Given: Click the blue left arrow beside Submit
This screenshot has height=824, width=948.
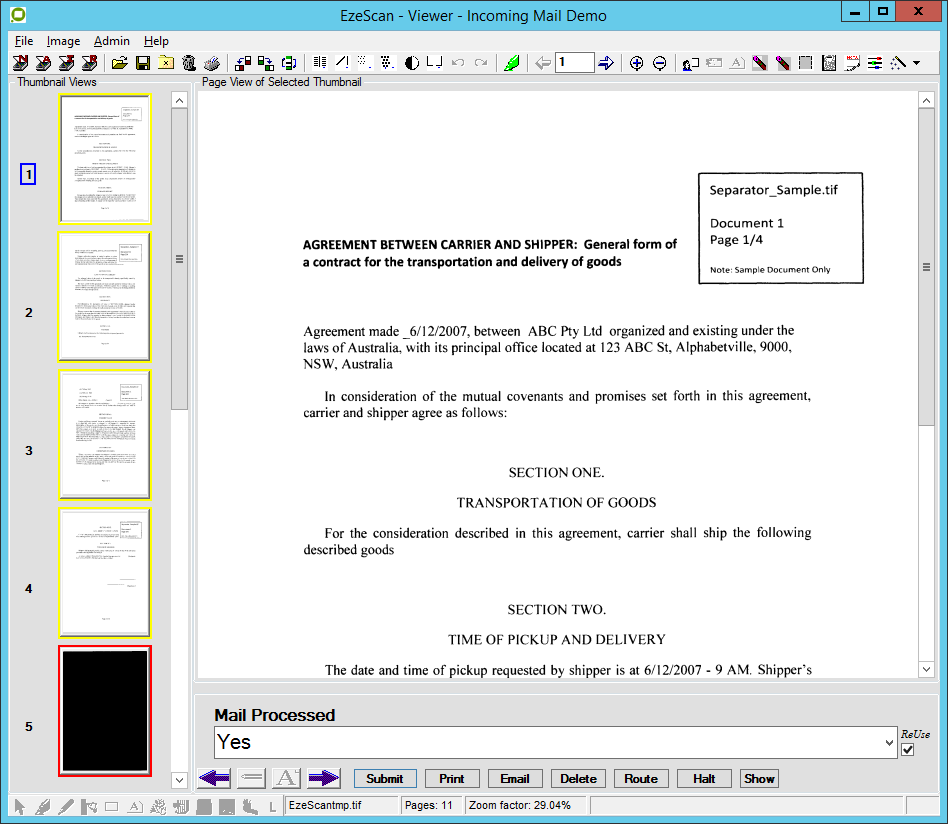Looking at the screenshot, I should click(215, 778).
